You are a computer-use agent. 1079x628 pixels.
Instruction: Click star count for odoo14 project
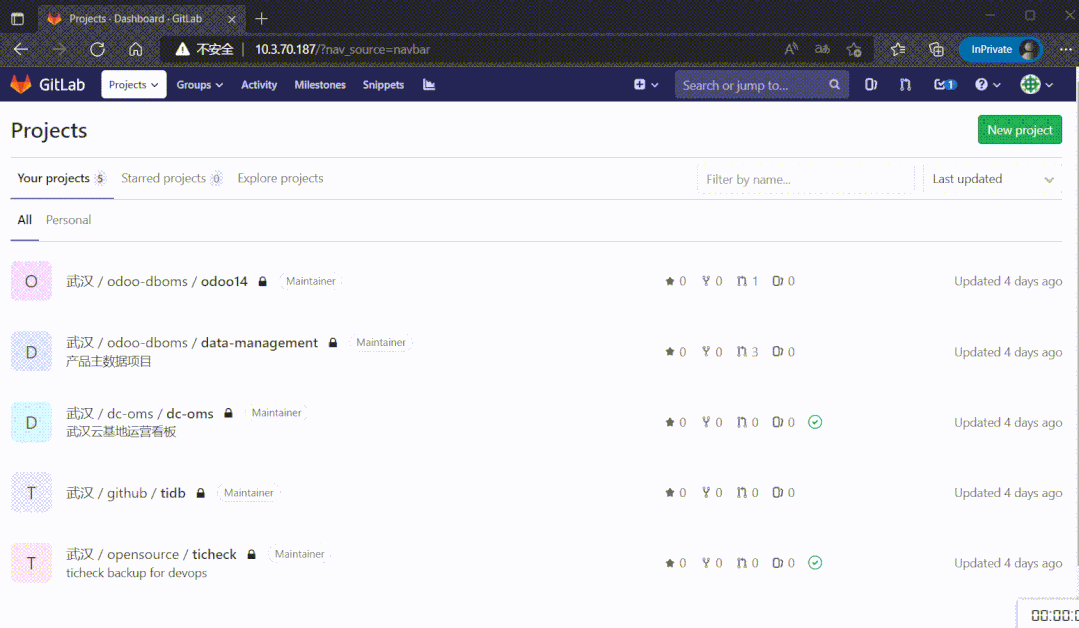(x=676, y=281)
